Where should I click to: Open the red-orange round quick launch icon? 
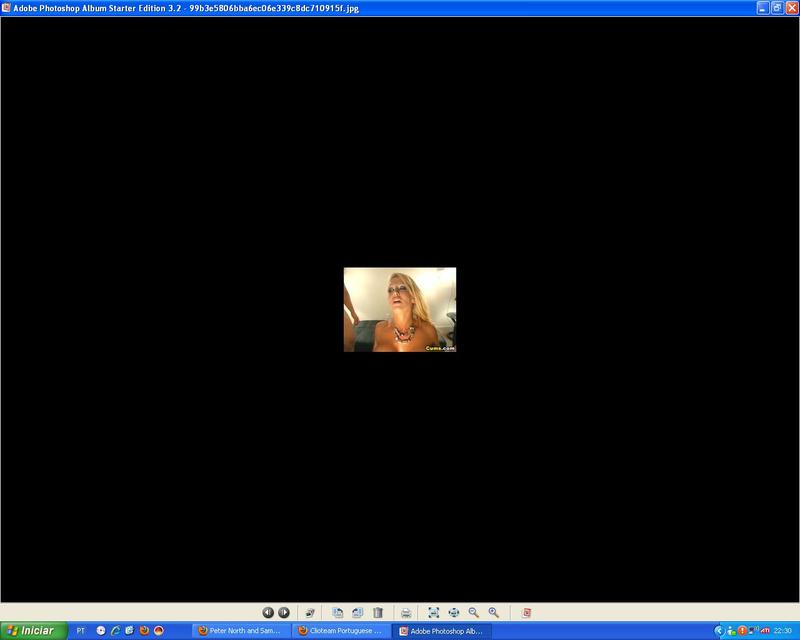pos(159,631)
